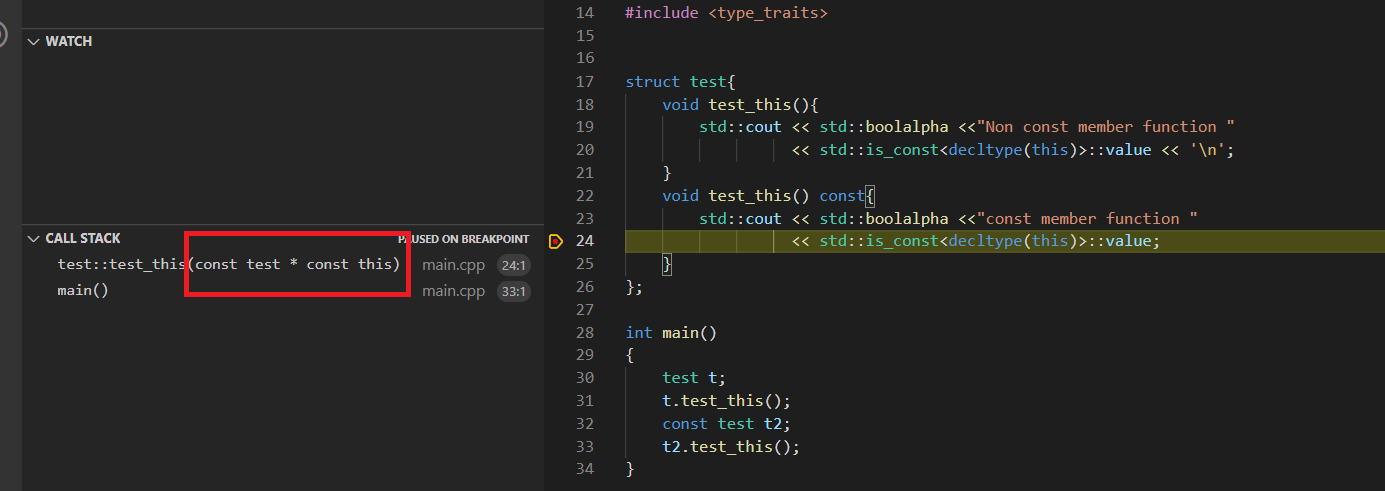Click the 'test t;' statement
Screen dimensions: 1385x491
coord(694,378)
